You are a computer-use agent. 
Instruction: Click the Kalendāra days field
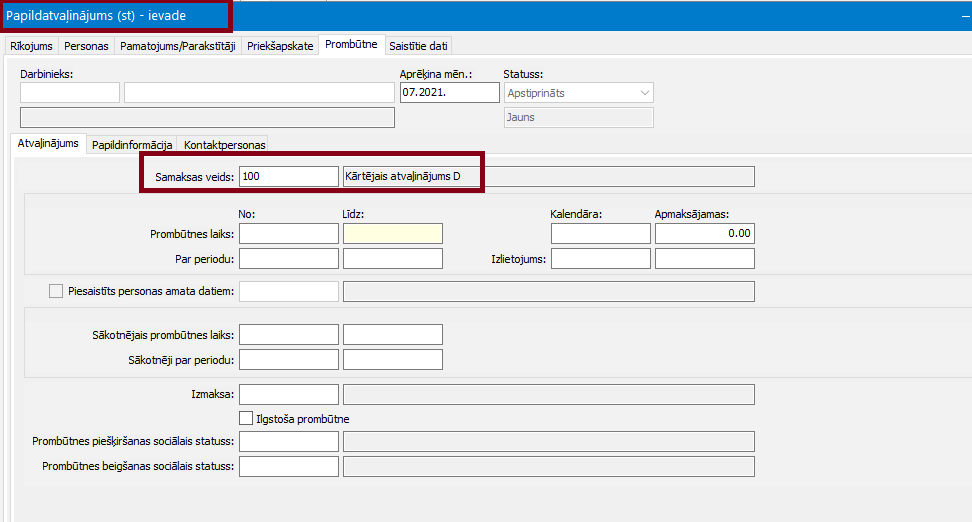(x=600, y=234)
